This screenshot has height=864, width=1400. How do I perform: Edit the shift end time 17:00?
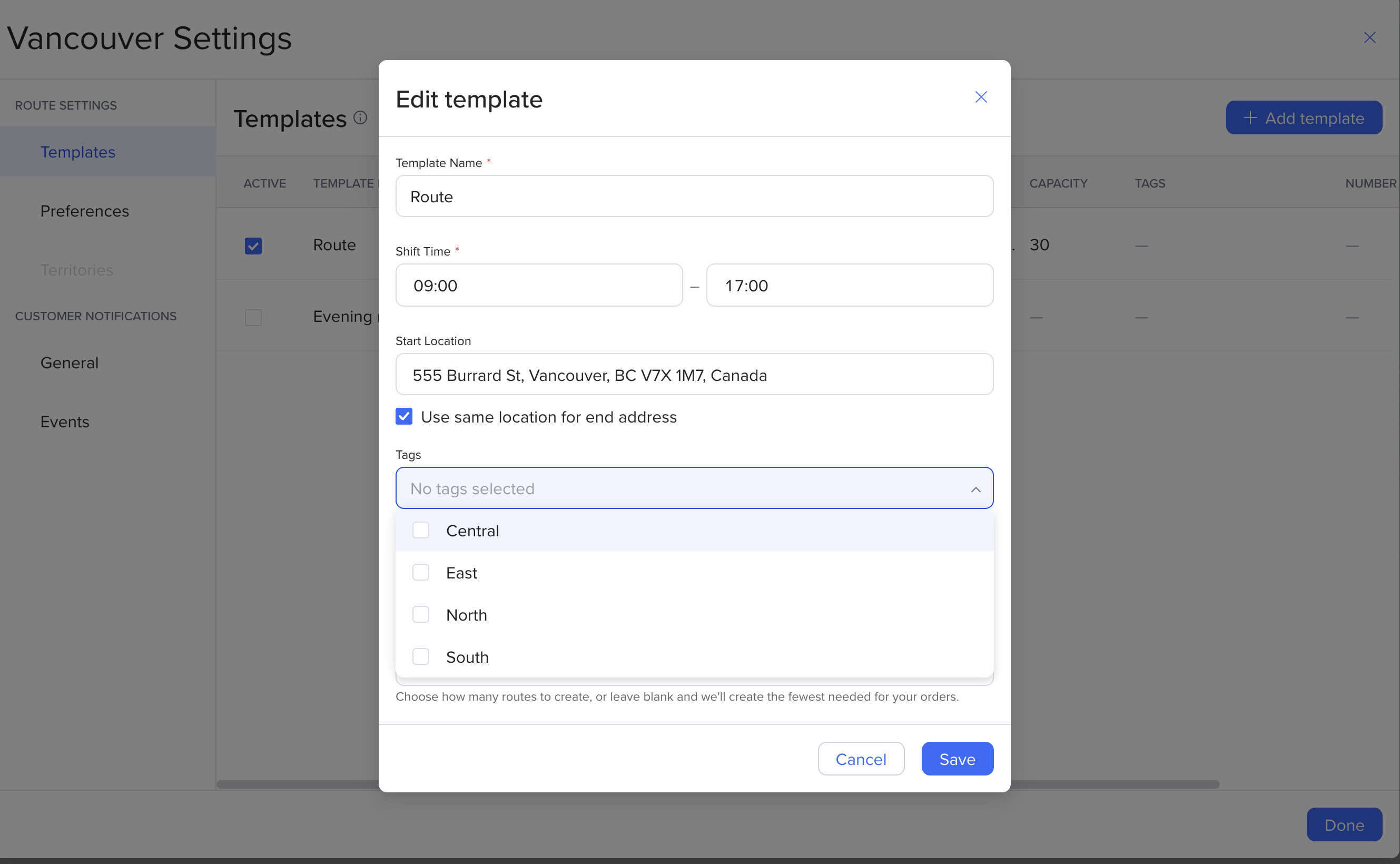849,285
